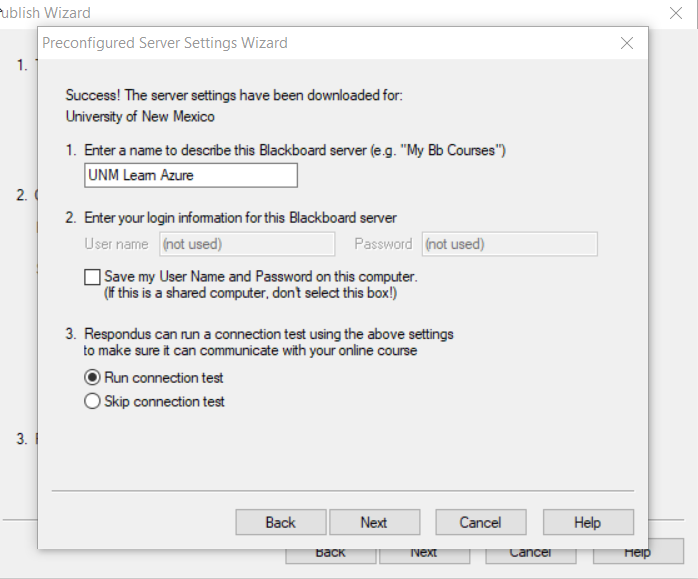
Task: Close the background Publish Wizard window
Action: [676, 13]
